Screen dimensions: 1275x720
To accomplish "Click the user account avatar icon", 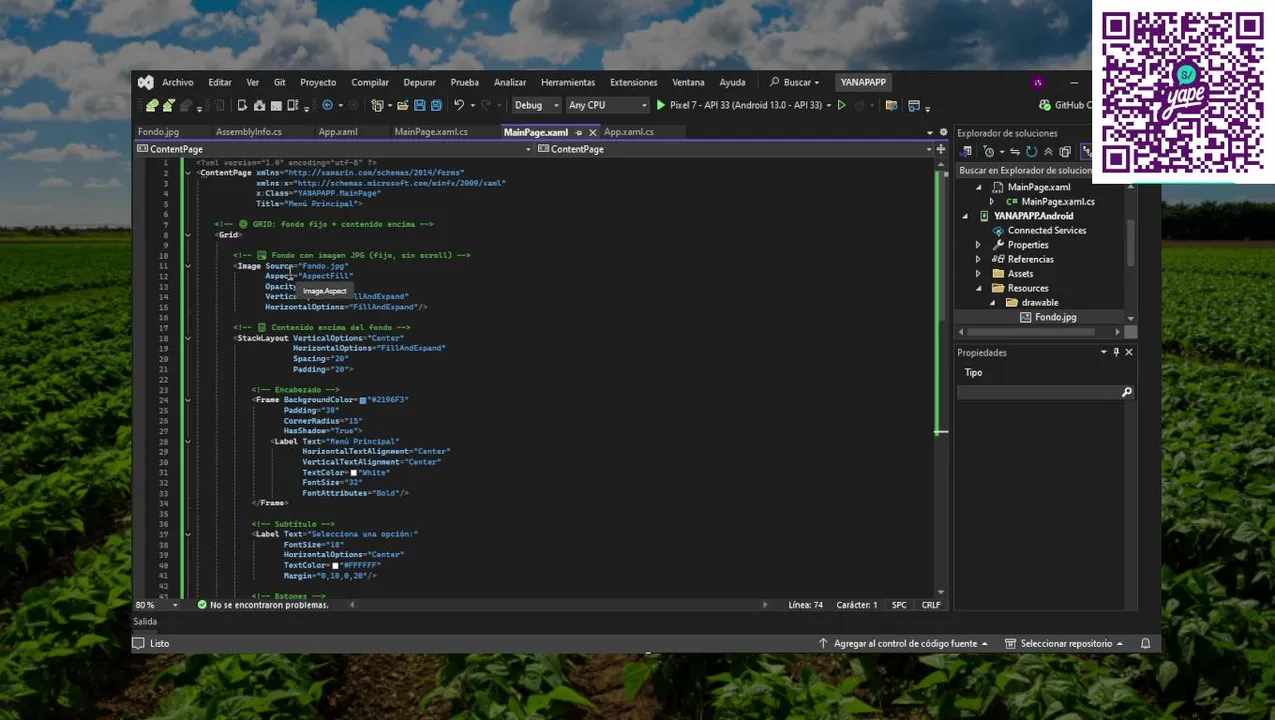I will [x=1038, y=83].
